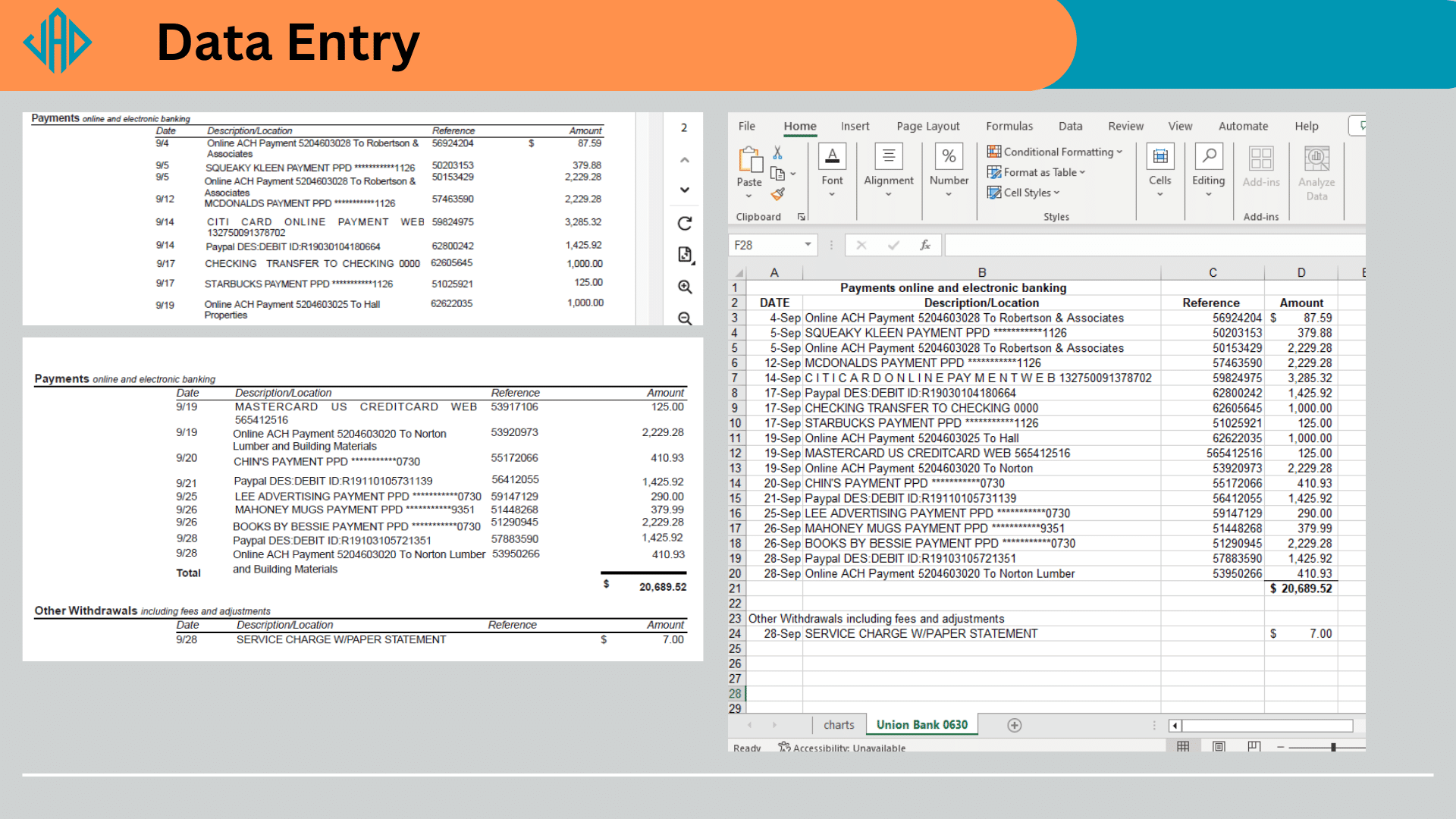Screen dimensions: 1456x819
Task: Switch to Page Break Preview status icon
Action: click(1254, 746)
